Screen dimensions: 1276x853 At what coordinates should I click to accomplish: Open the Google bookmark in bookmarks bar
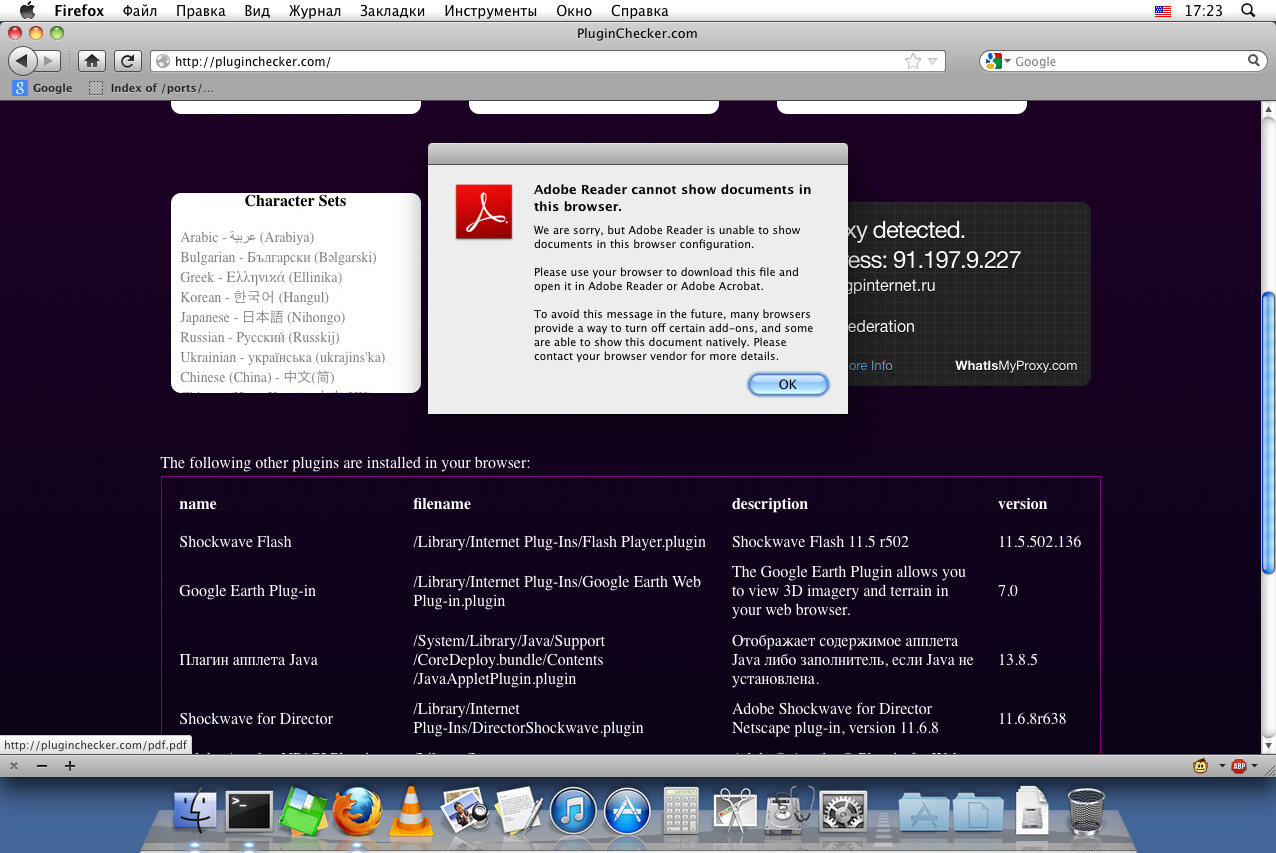tap(43, 88)
